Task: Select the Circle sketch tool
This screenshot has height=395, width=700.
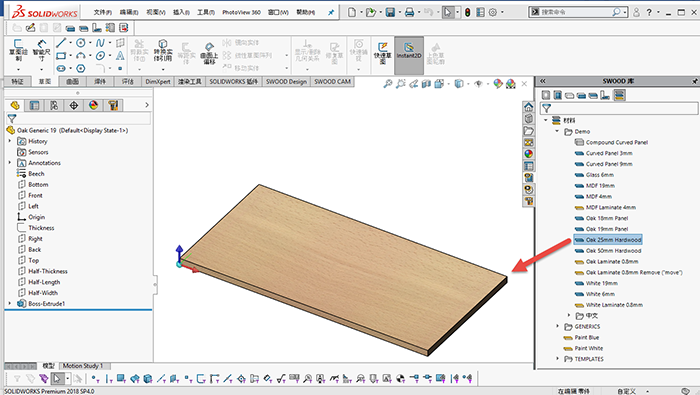Action: pyautogui.click(x=81, y=43)
